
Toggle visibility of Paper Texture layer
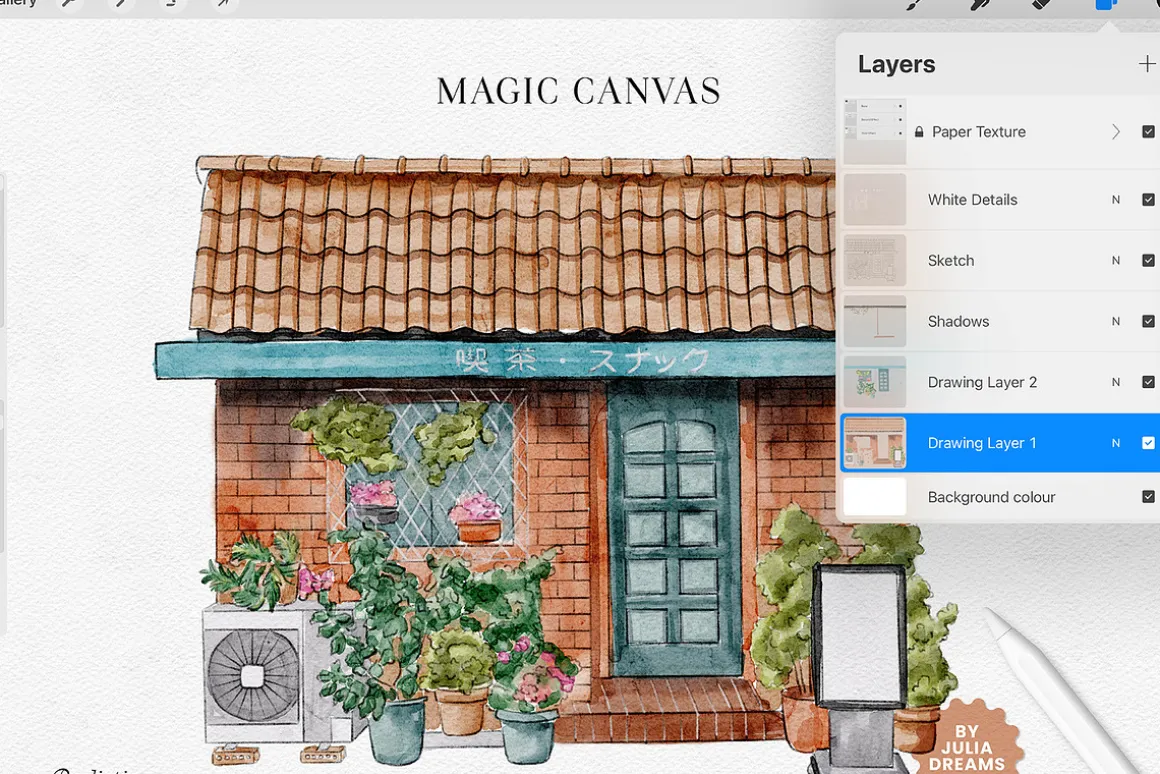[x=1148, y=132]
